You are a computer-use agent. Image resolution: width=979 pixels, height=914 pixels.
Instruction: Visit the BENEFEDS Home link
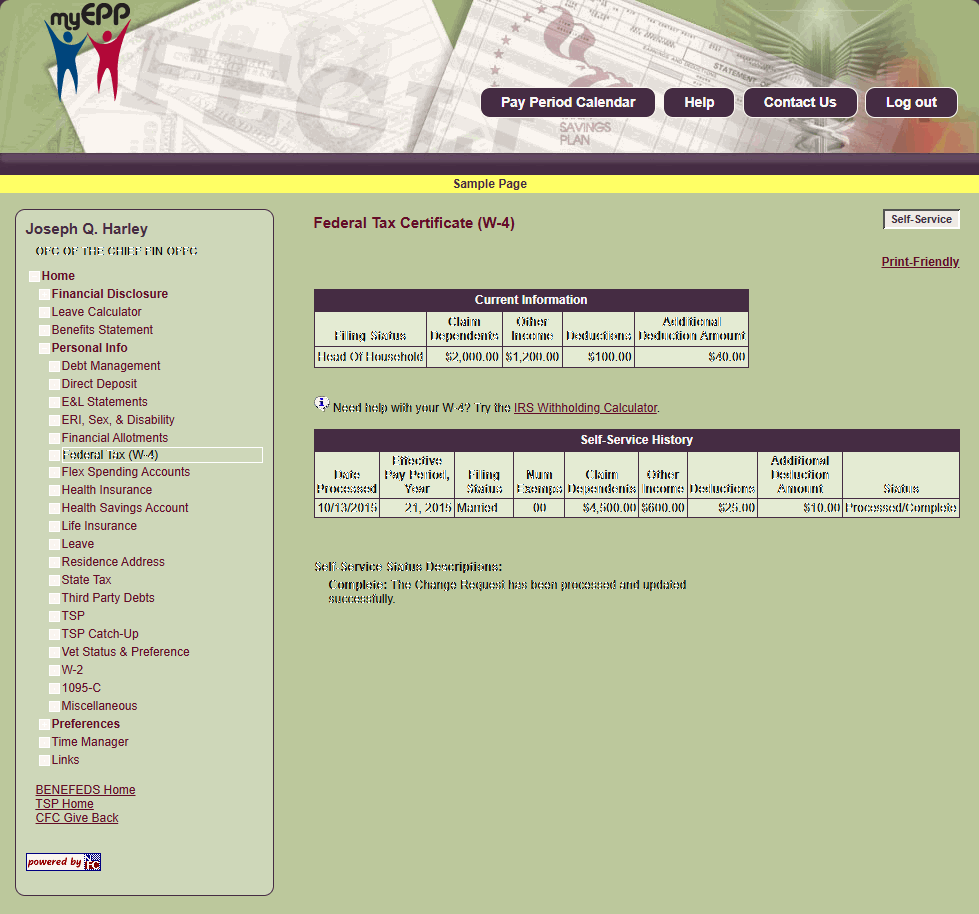(x=85, y=790)
